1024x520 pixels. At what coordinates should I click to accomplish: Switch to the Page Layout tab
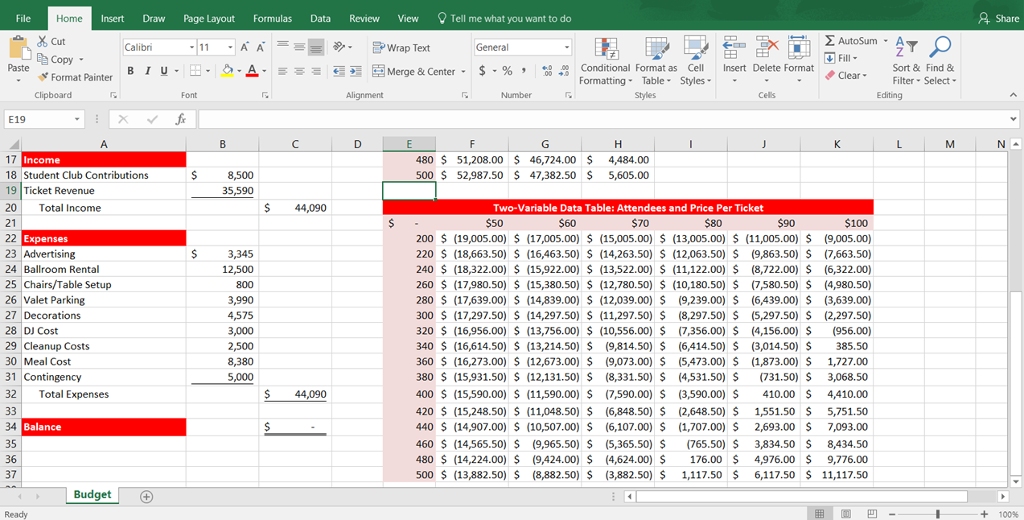tap(209, 18)
